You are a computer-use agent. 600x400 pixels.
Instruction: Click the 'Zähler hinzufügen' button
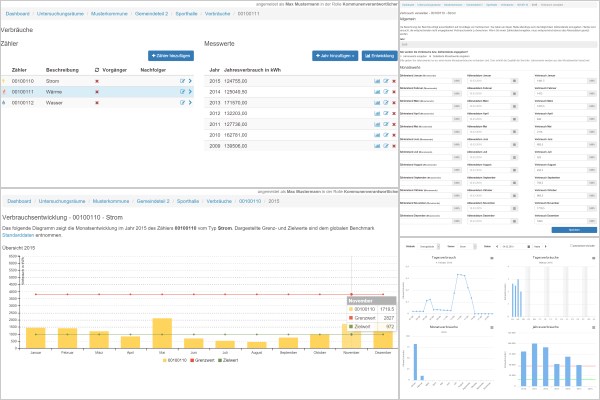click(x=170, y=55)
